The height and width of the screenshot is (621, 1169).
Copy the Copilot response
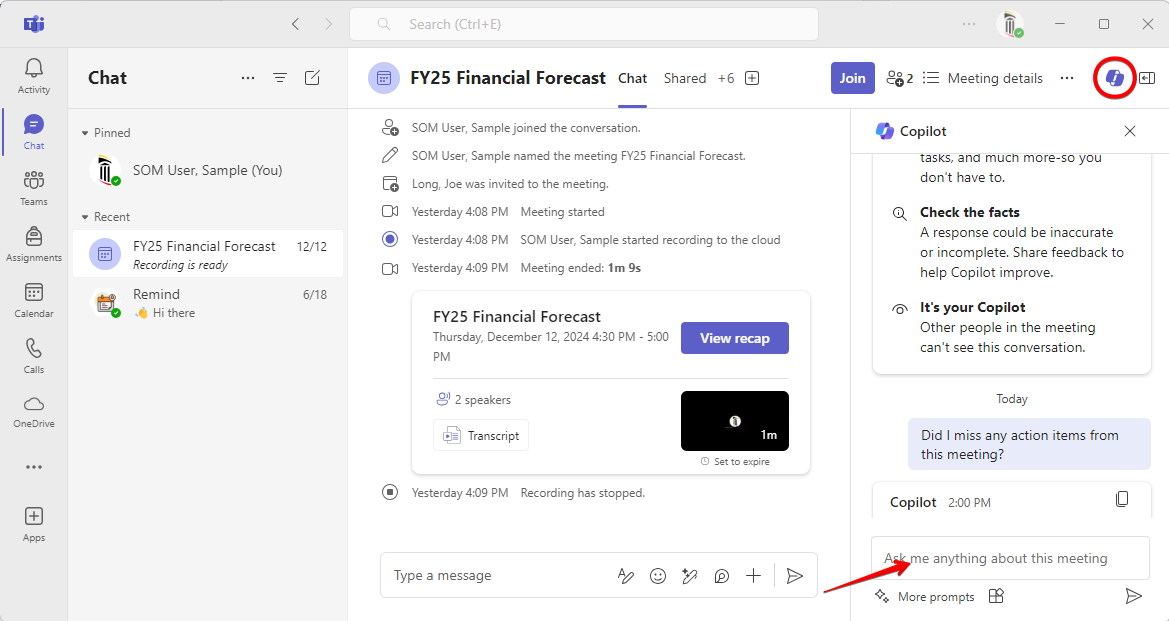click(x=1122, y=499)
